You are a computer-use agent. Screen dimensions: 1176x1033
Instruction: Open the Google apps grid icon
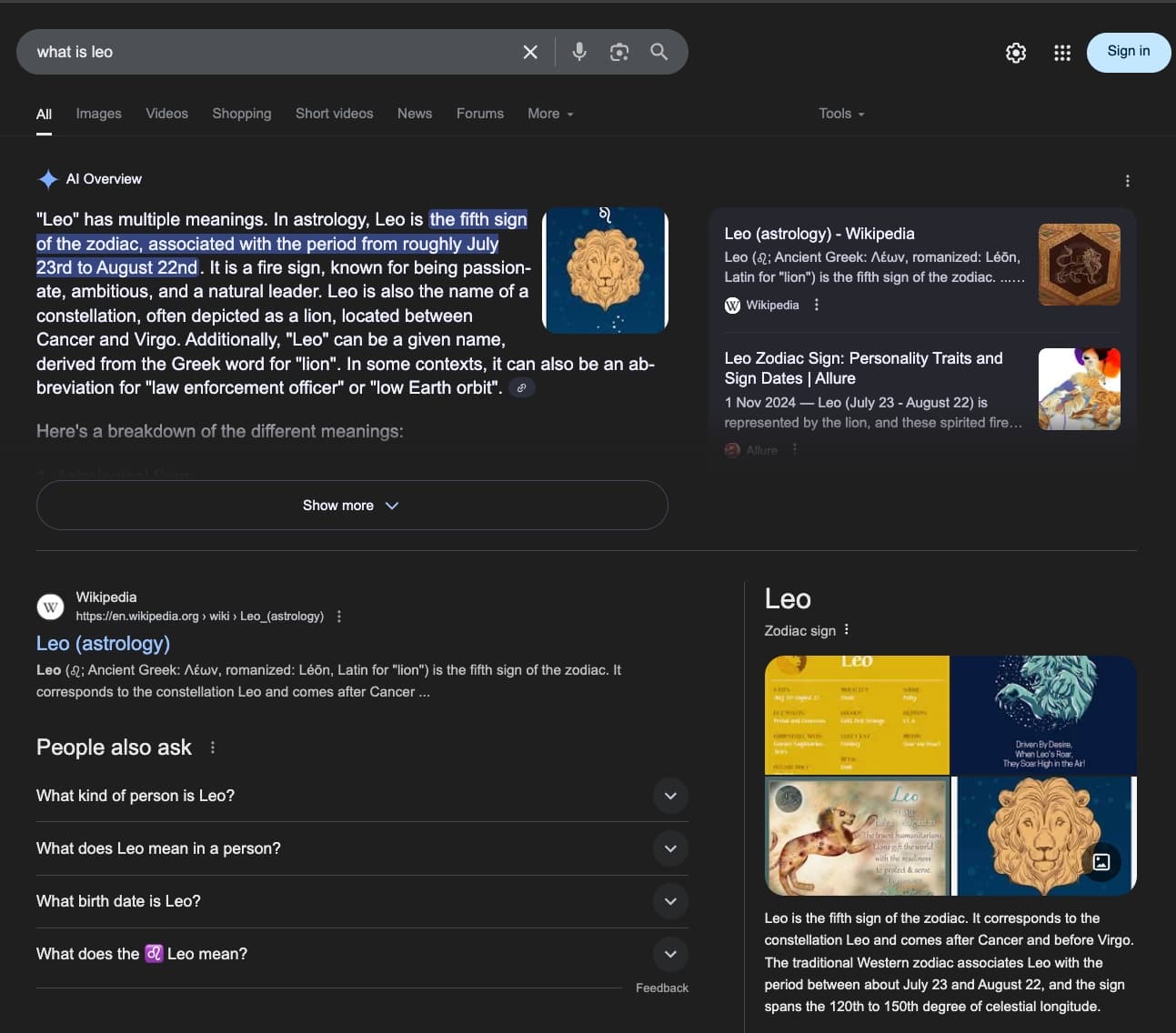tap(1062, 53)
